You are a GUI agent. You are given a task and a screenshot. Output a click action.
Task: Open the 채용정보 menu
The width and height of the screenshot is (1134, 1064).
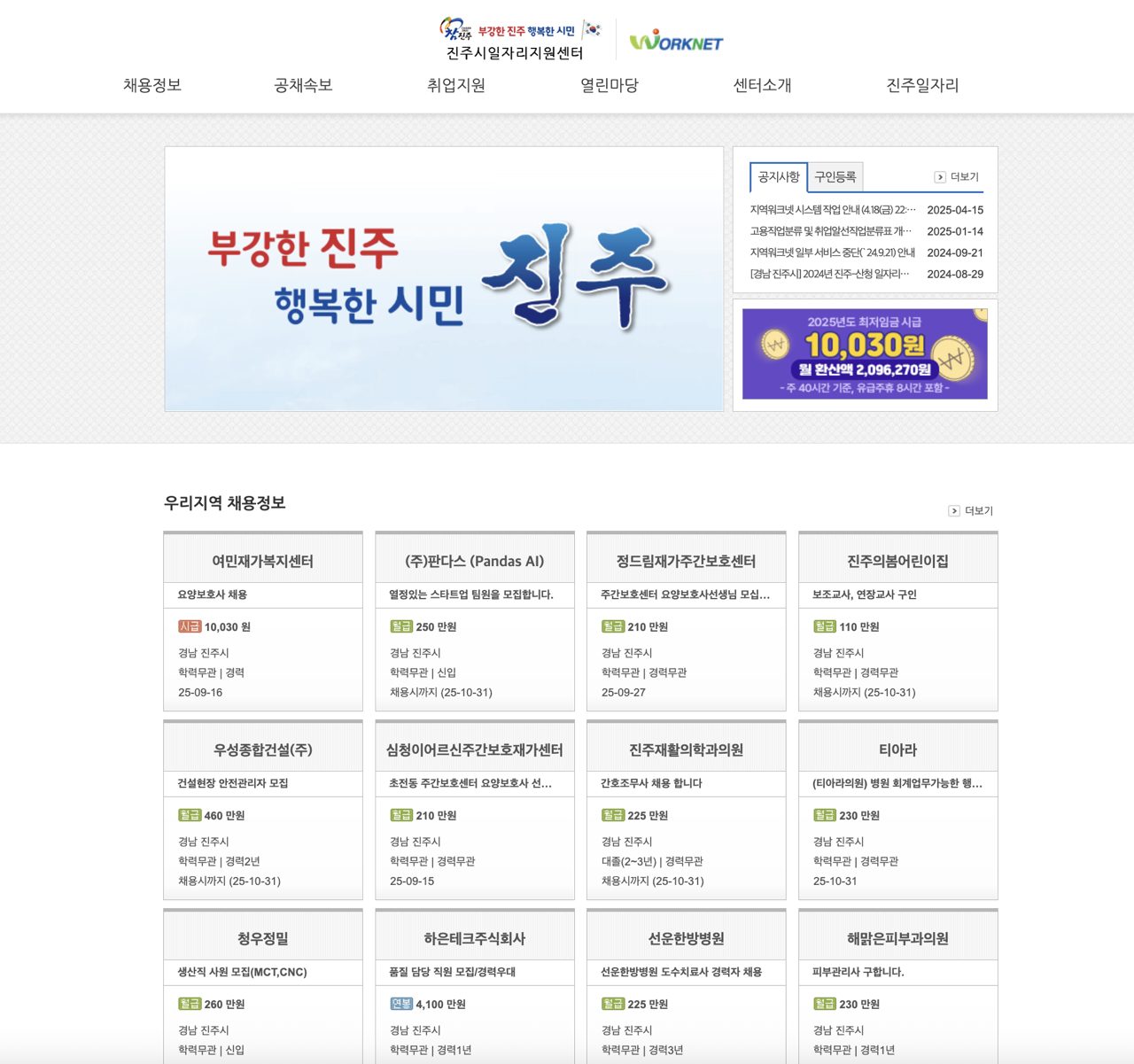[x=151, y=85]
